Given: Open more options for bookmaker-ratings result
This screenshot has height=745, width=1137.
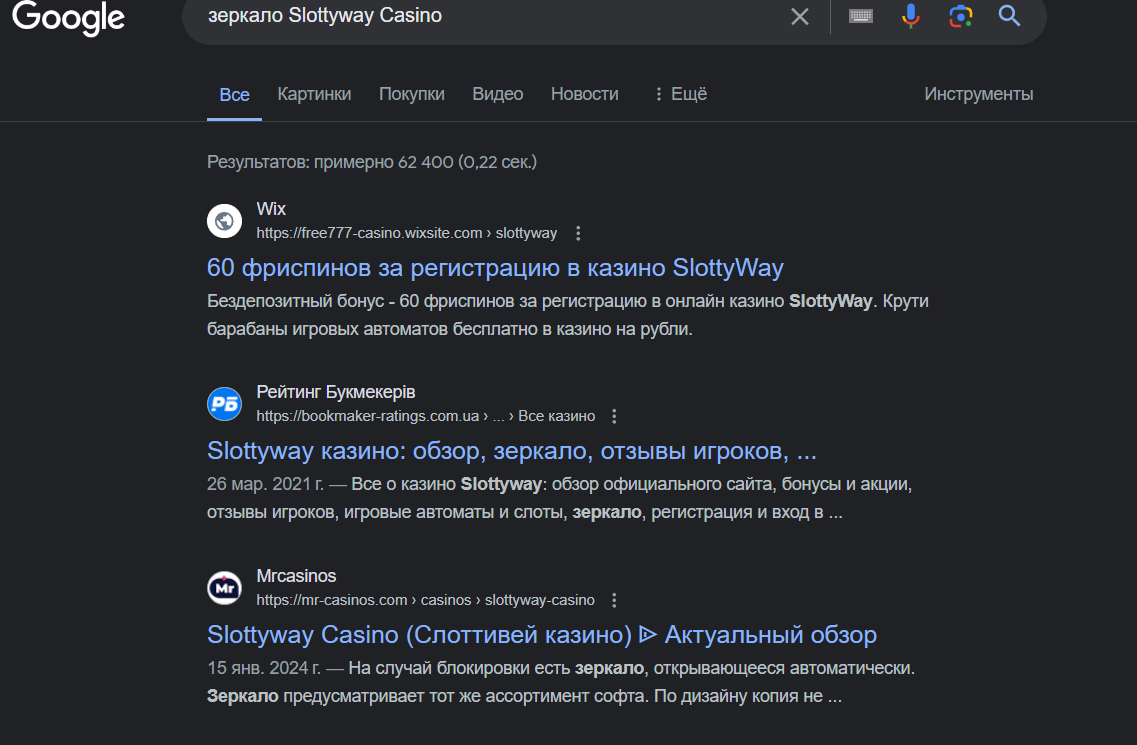Looking at the screenshot, I should 614,416.
